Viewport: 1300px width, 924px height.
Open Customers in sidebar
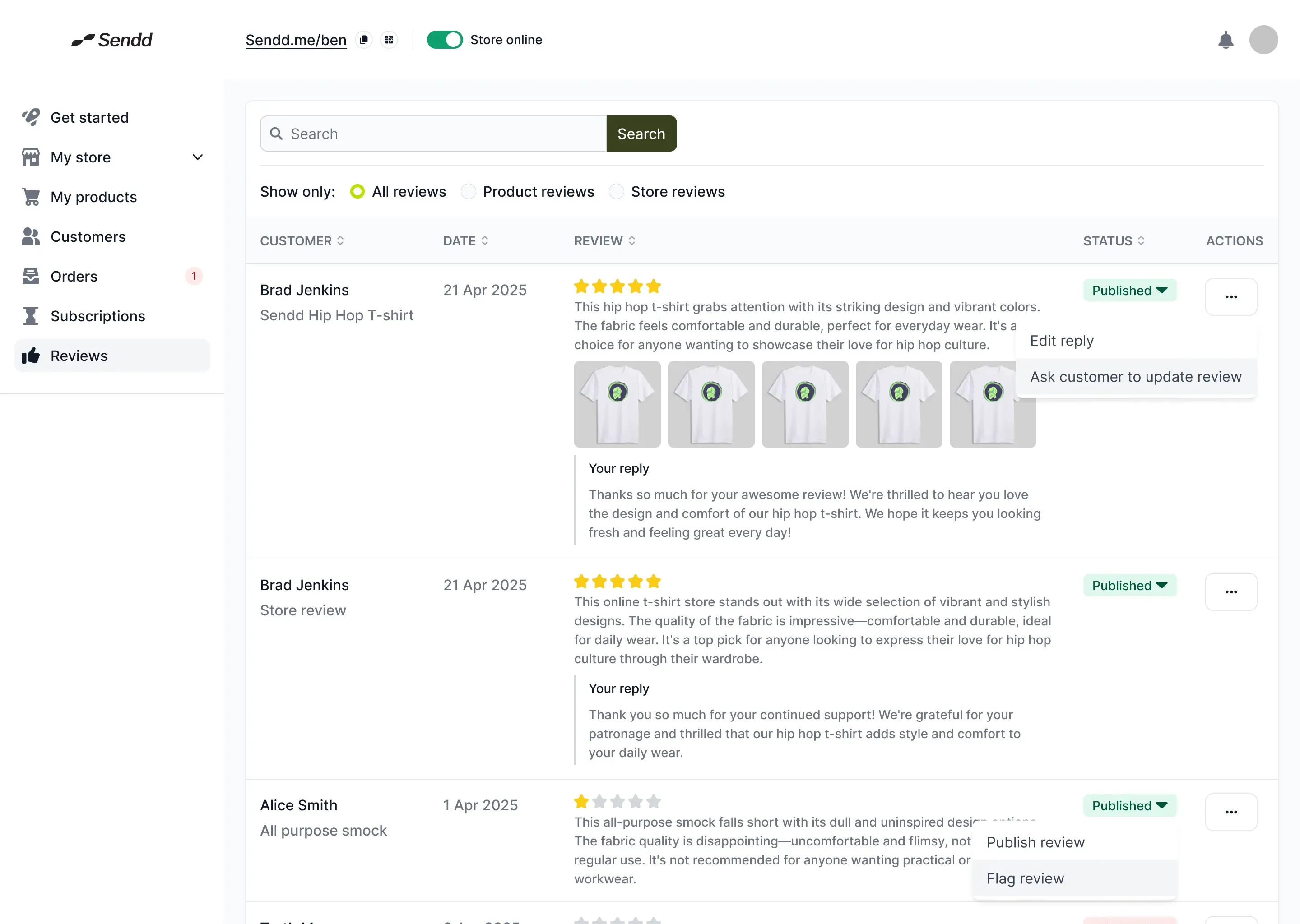click(x=112, y=237)
